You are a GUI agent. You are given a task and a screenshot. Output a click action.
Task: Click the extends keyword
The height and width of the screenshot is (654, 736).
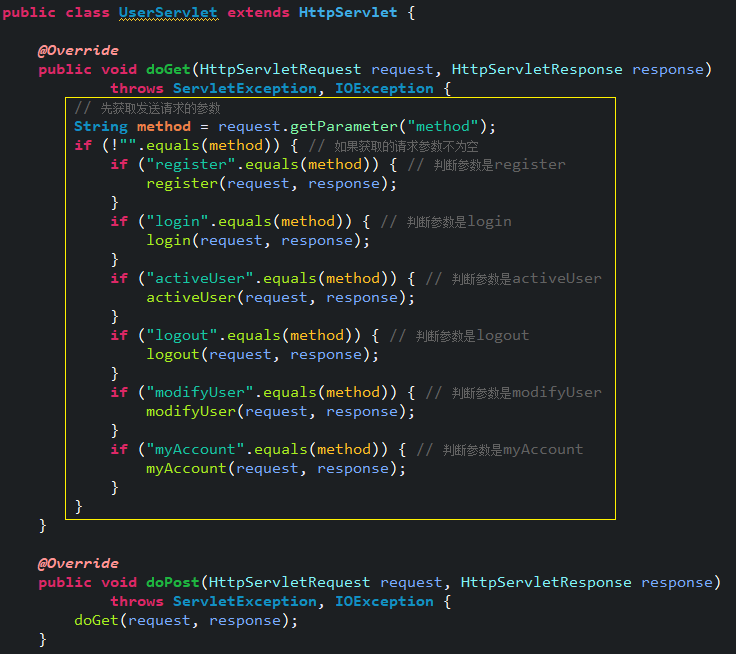click(259, 13)
